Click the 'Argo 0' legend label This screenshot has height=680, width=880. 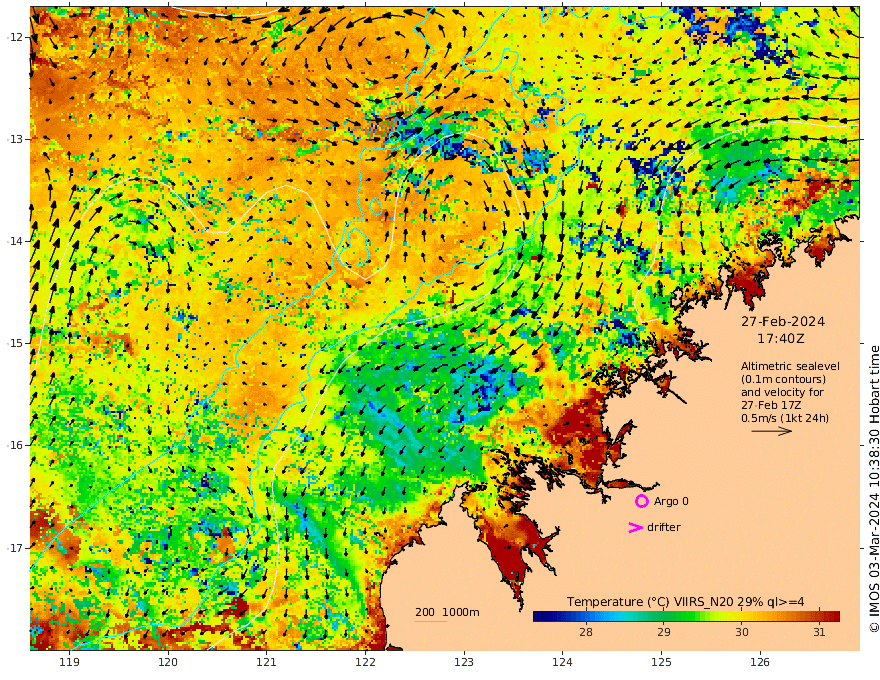[671, 501]
